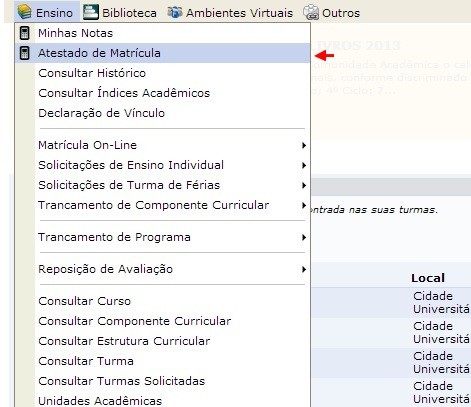Screen dimensions: 471x407
Task: Expand the Reposição de Avaliação submenu arrow
Action: 304,269
